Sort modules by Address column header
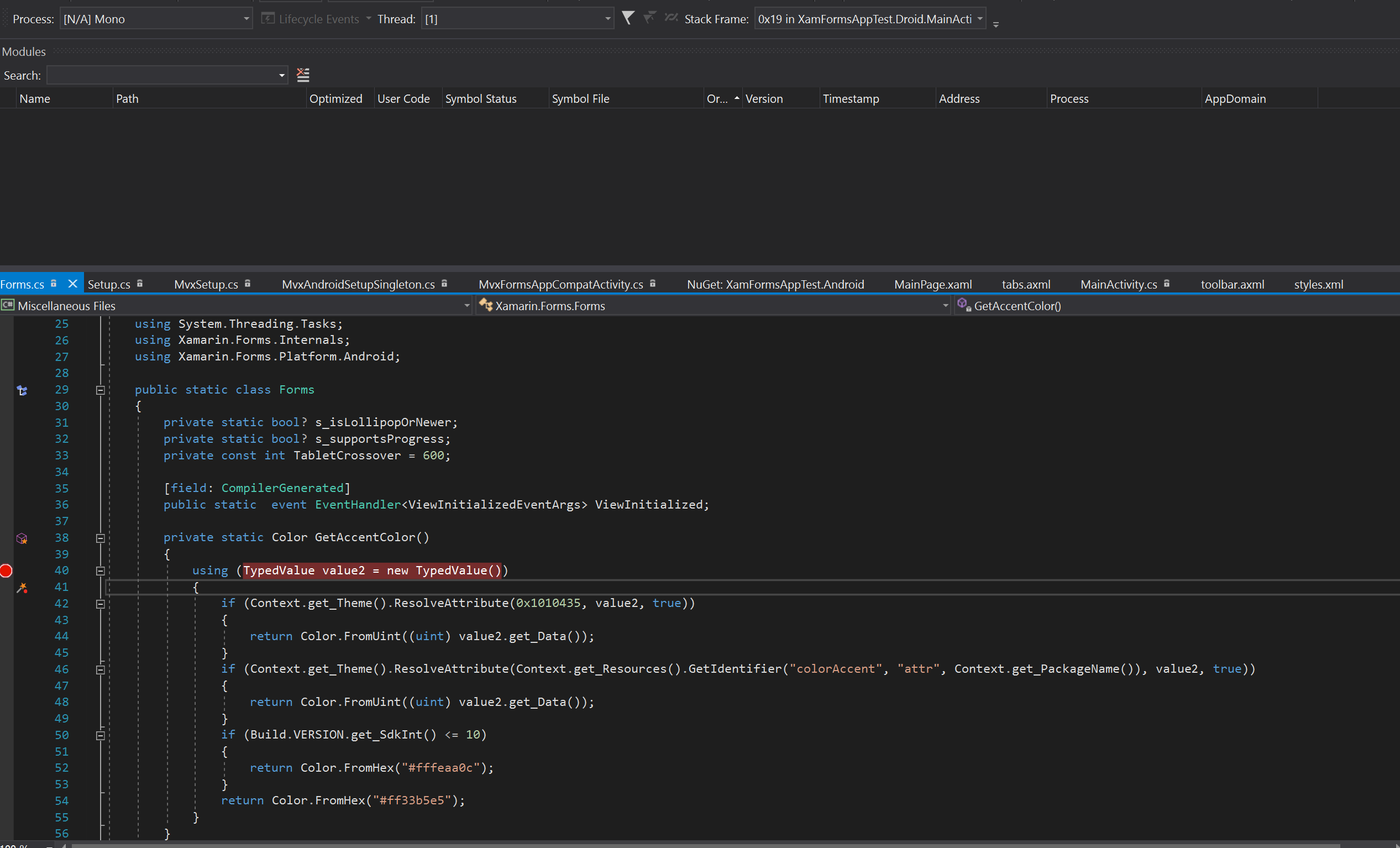Viewport: 1400px width, 848px height. (x=992, y=98)
